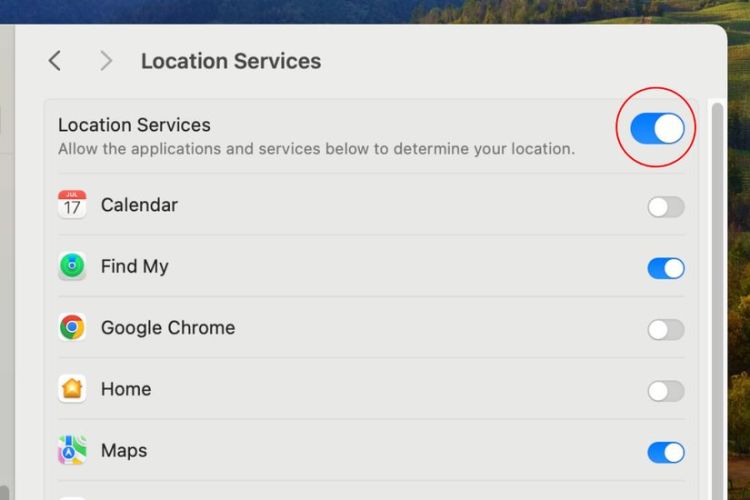Click the Maps app icon
The height and width of the screenshot is (500, 750).
(72, 450)
